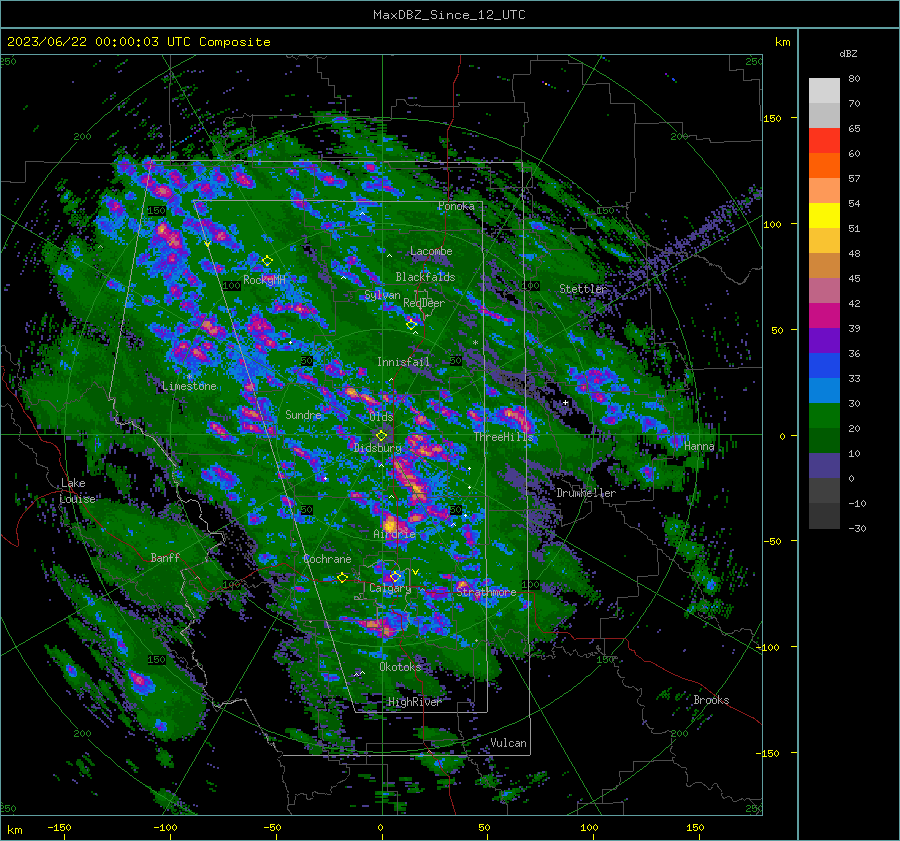The image size is (900, 841).
Task: Click the dBZ legend heading
Action: point(848,53)
